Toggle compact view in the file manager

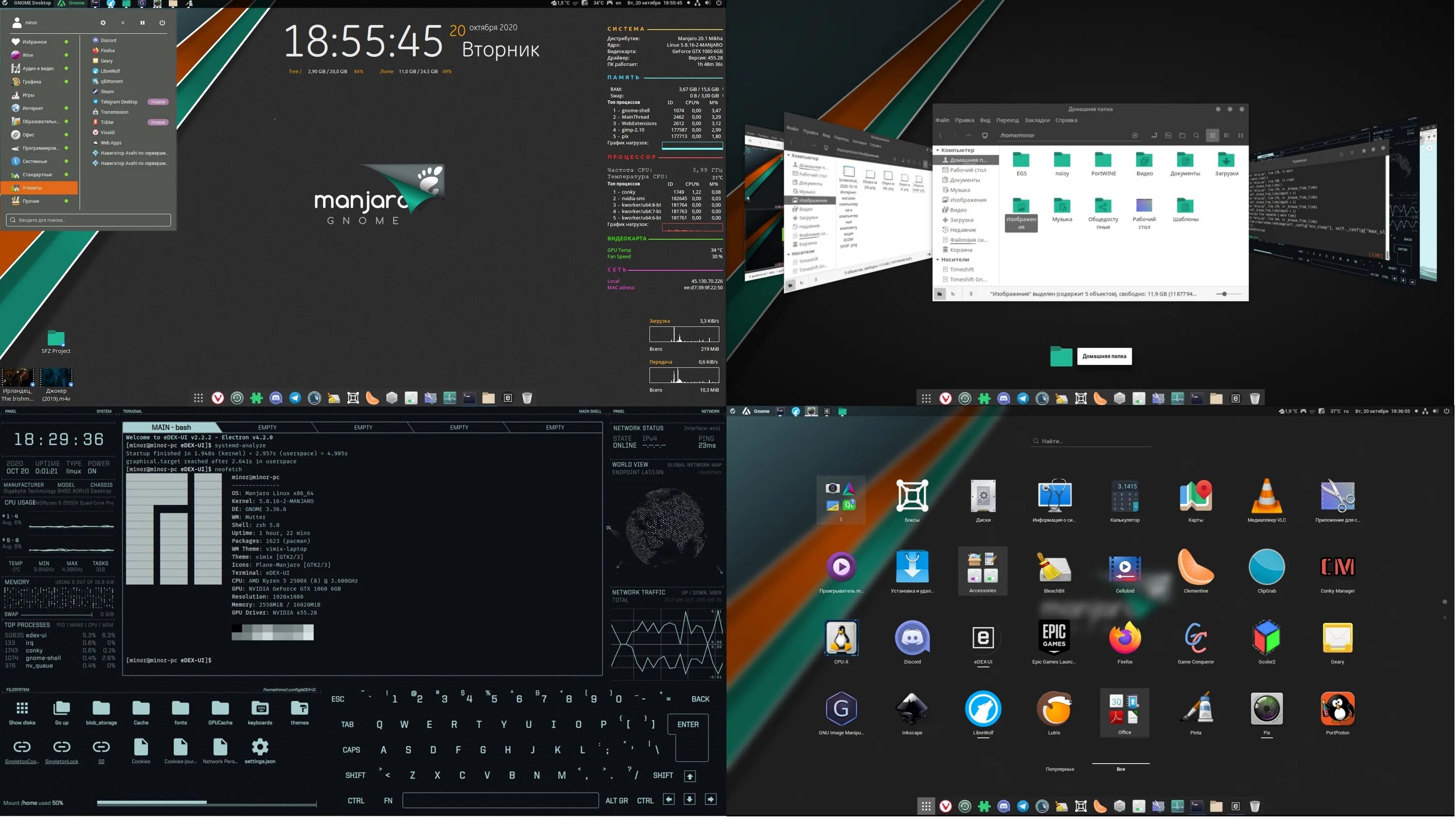(1241, 136)
